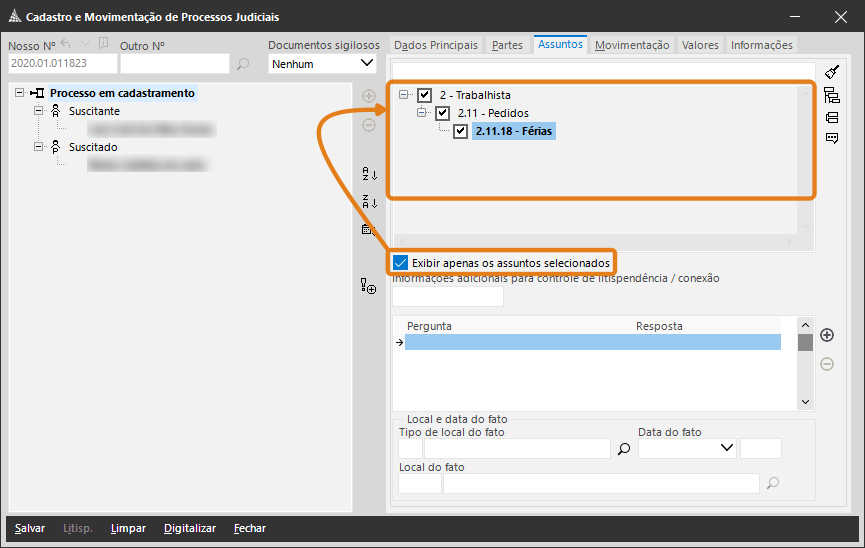Uncheck the 2 - Trabalhista checkbox

pyautogui.click(x=425, y=95)
